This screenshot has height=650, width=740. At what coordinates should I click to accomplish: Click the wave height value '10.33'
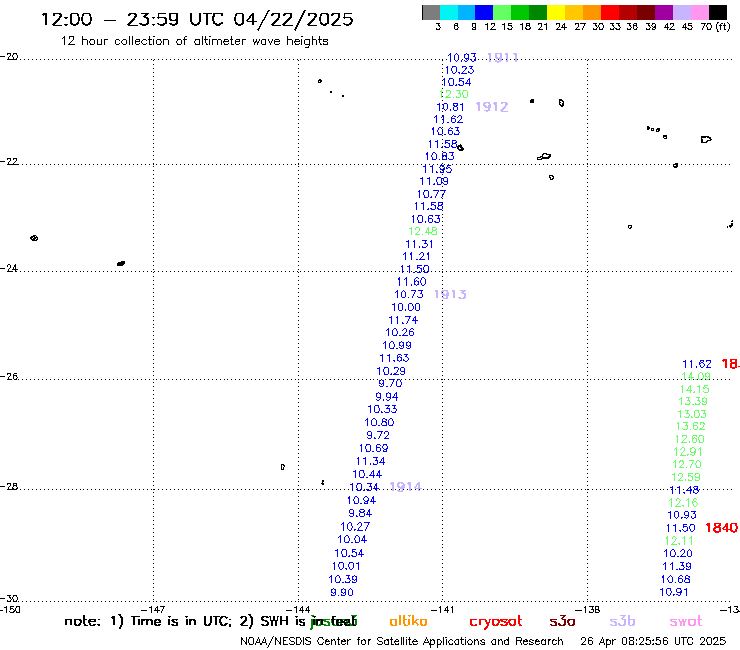382,409
